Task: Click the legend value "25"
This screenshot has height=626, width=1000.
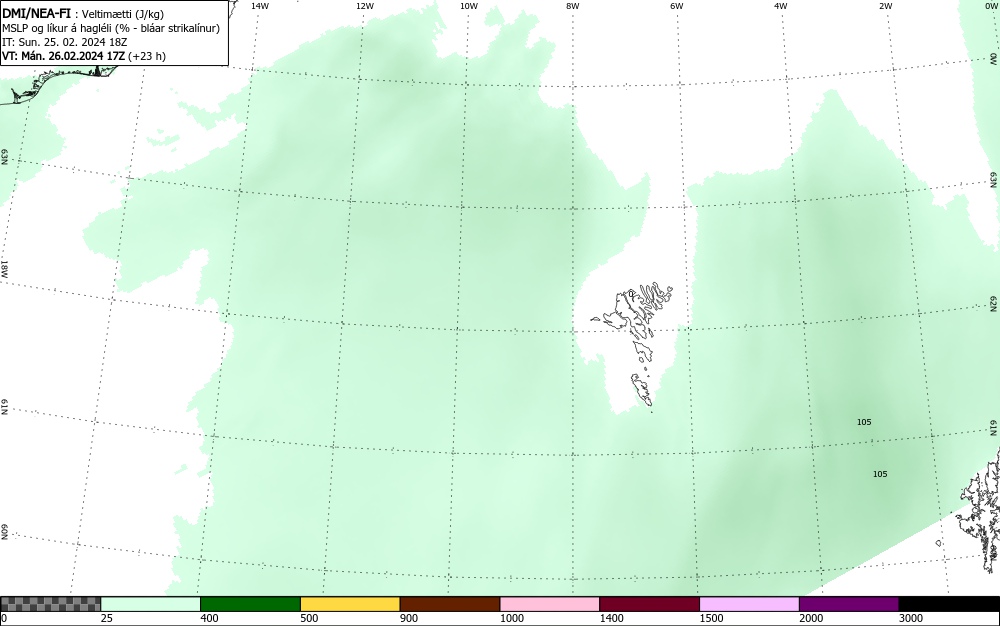Action: [107, 618]
